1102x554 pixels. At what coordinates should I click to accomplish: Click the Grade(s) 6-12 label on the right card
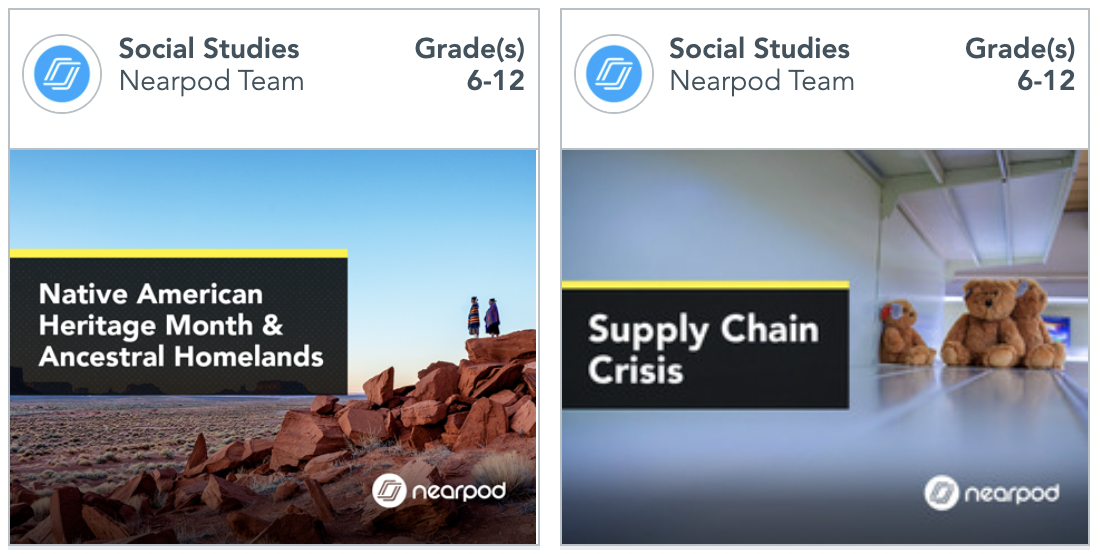pos(1020,65)
